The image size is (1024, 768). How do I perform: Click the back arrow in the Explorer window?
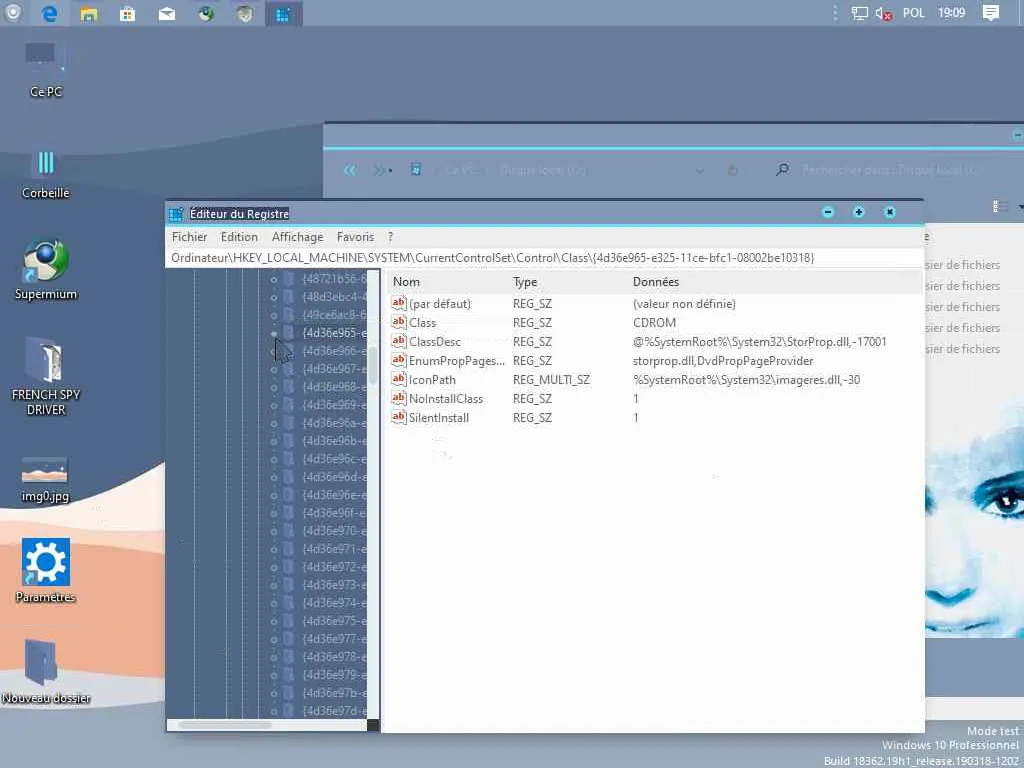(350, 170)
